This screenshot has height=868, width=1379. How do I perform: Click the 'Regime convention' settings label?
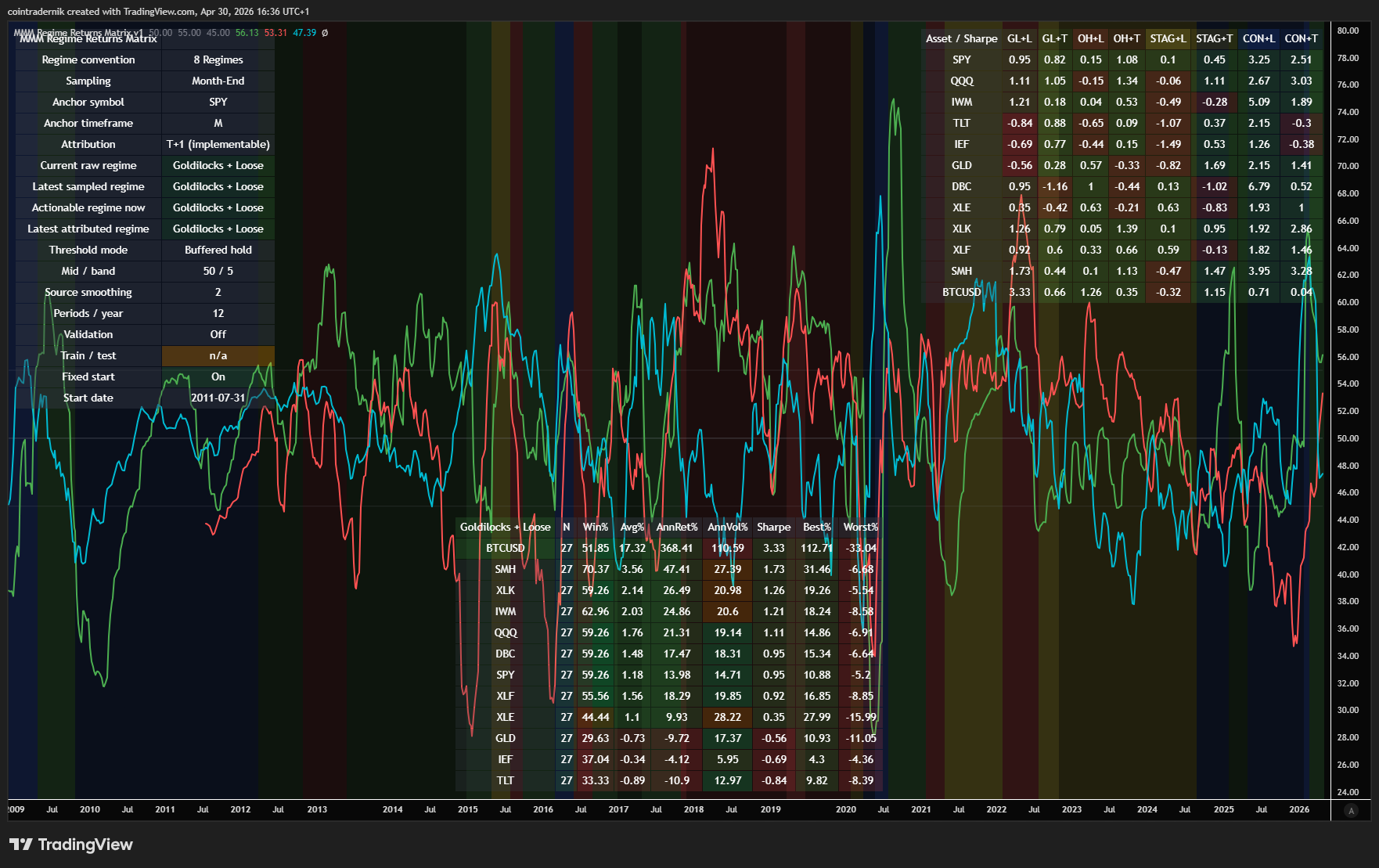(x=88, y=60)
